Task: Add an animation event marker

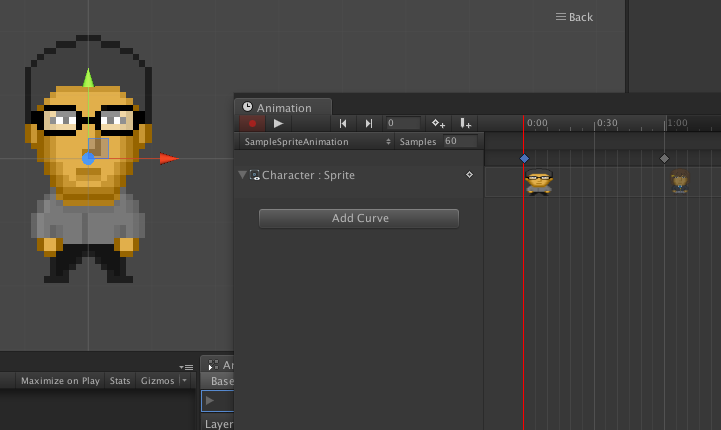Action: click(465, 123)
